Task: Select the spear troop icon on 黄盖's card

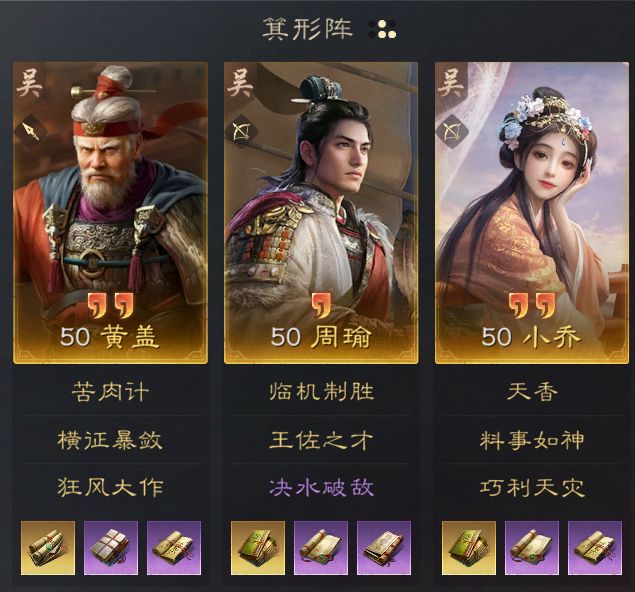Action: tap(31, 131)
